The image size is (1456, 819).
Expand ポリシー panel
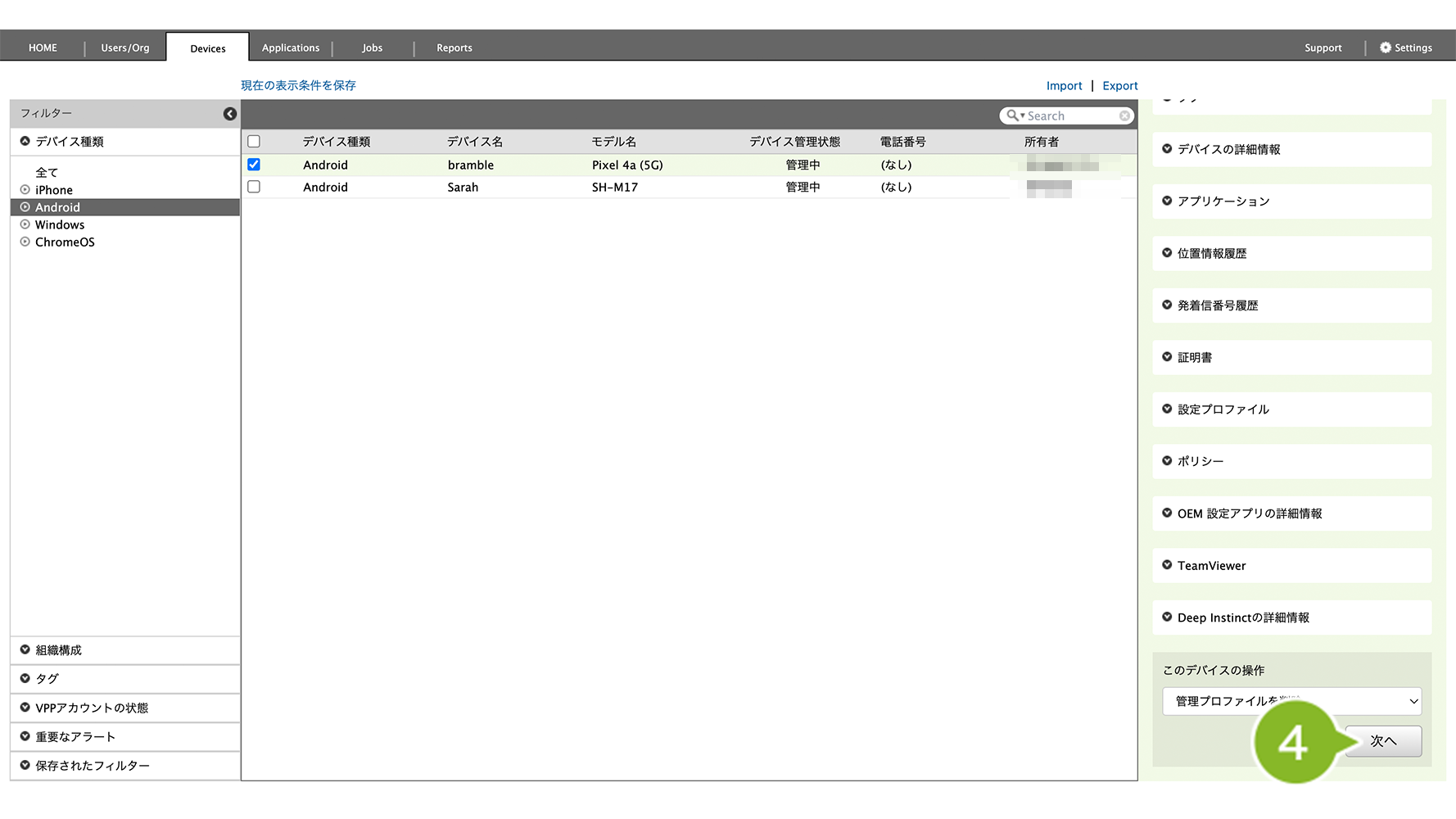[1291, 461]
